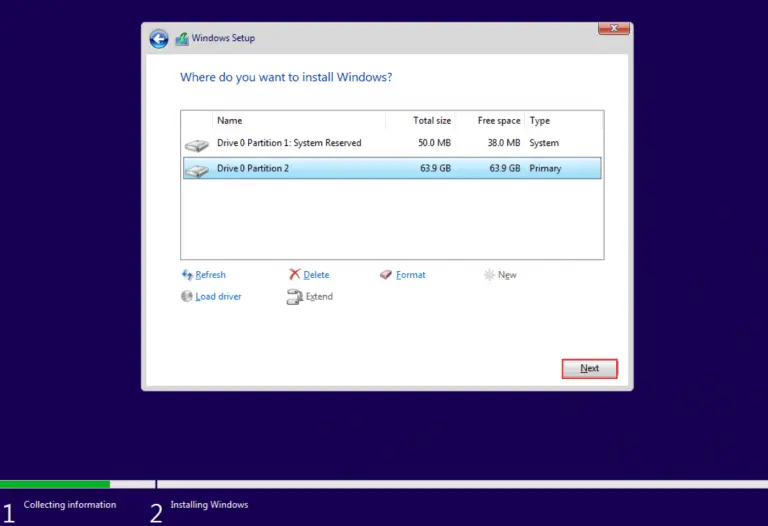Select Drive 0 Partition 1: System Reserved row
The width and height of the screenshot is (768, 526).
[392, 143]
